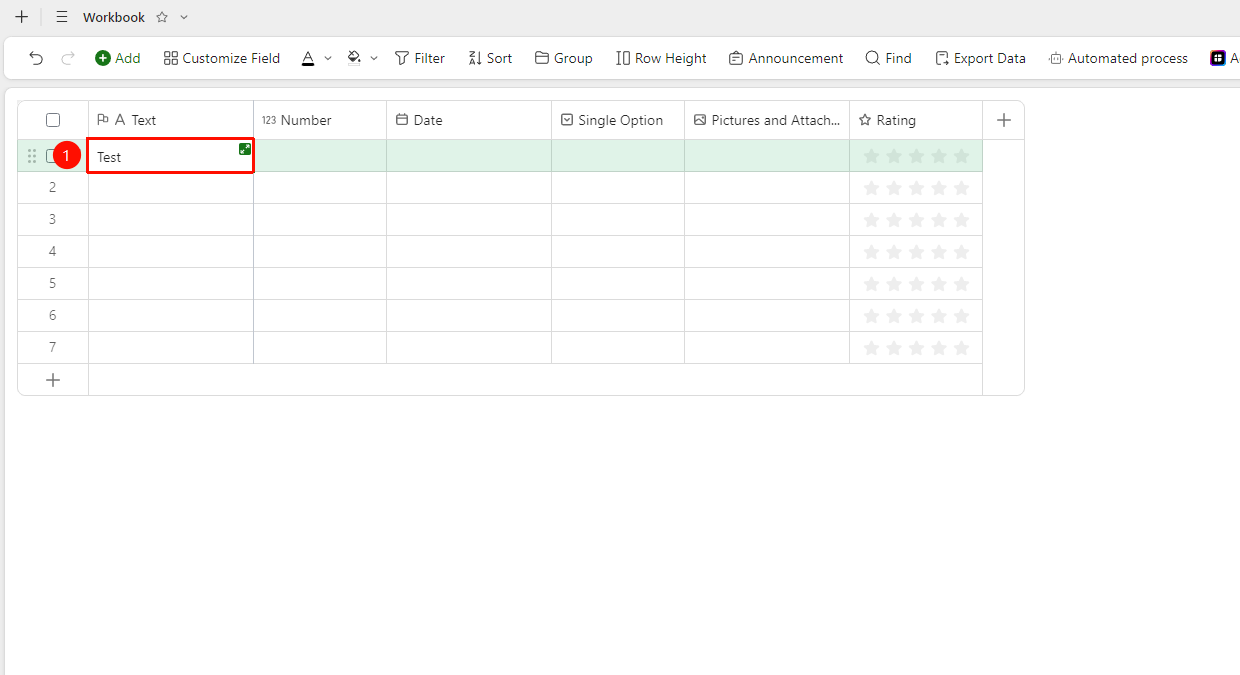The width and height of the screenshot is (1240, 675).
Task: Star the Workbook as a favorite
Action: click(x=162, y=17)
